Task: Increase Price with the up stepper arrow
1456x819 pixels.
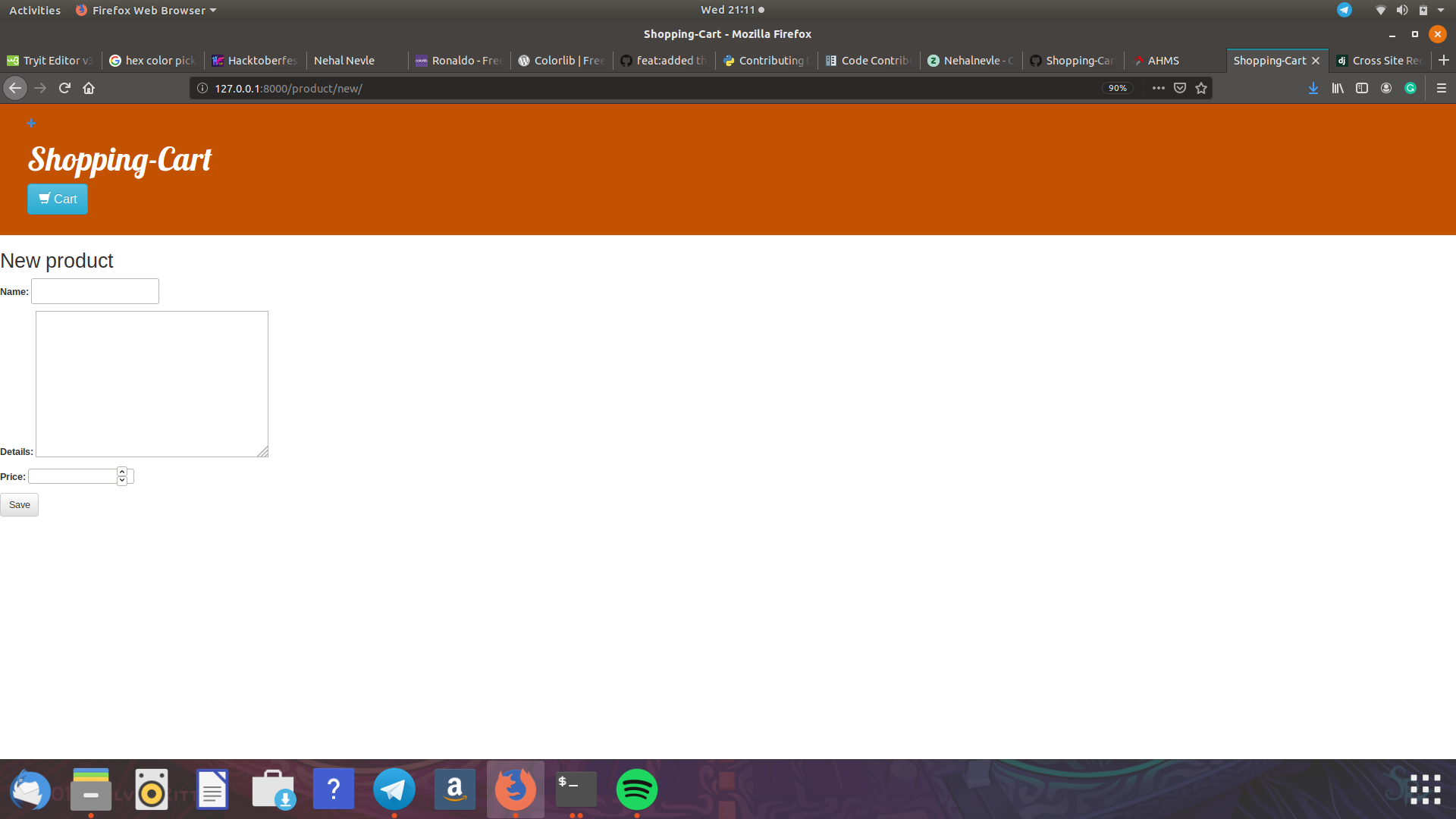Action: (122, 472)
